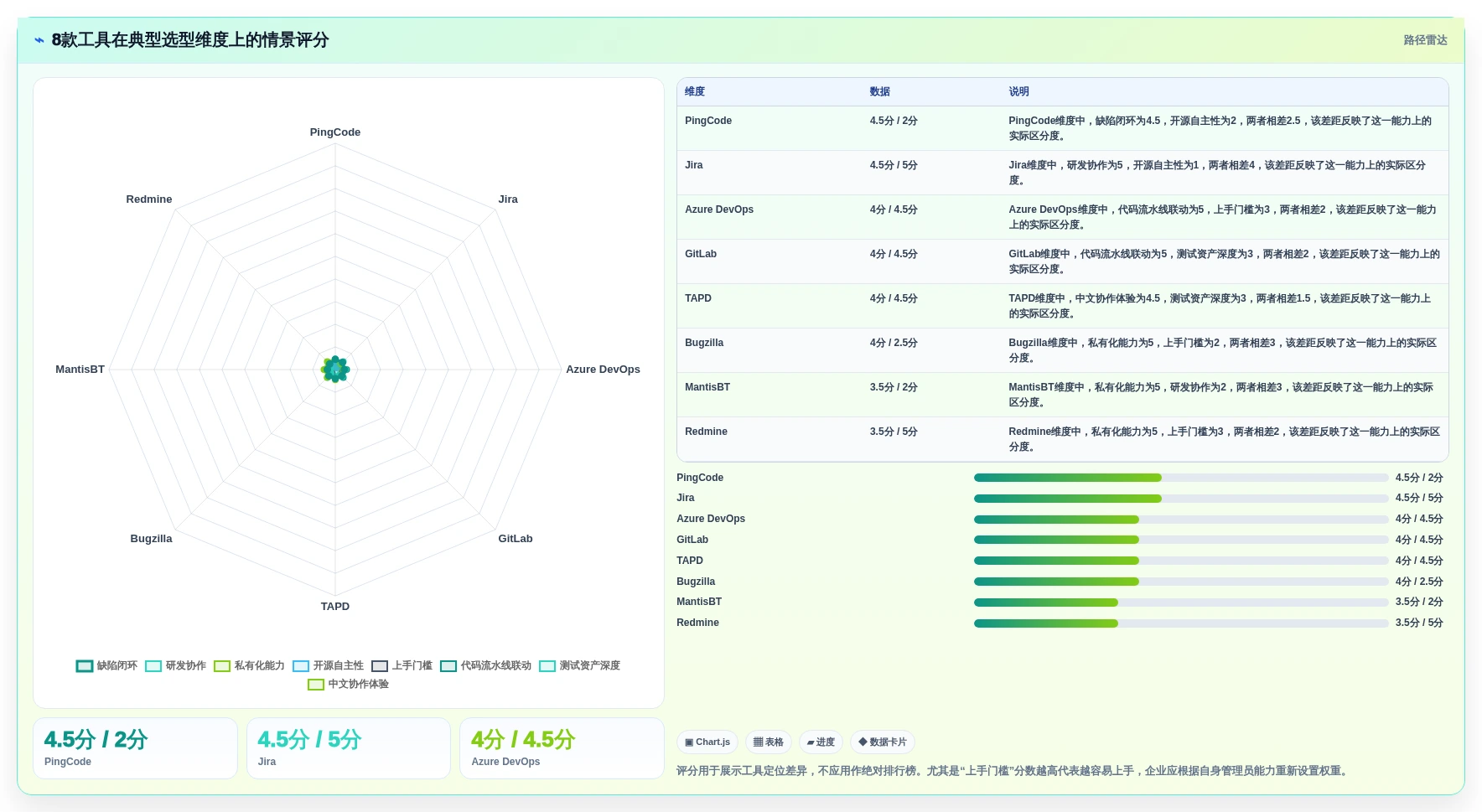Toggle the 私有化能力 legend dataset
Screen dimensions: 1482x812
249,666
